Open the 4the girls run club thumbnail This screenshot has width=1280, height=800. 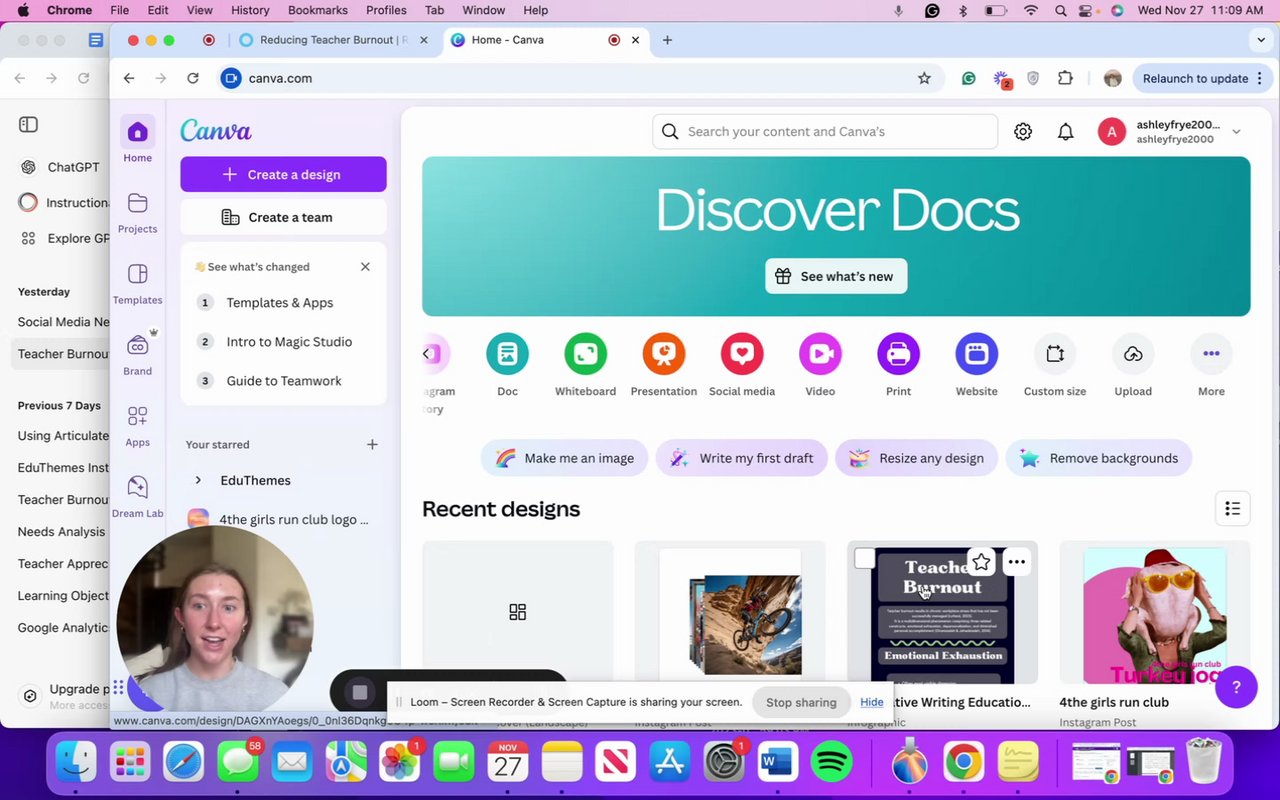[x=1155, y=612]
